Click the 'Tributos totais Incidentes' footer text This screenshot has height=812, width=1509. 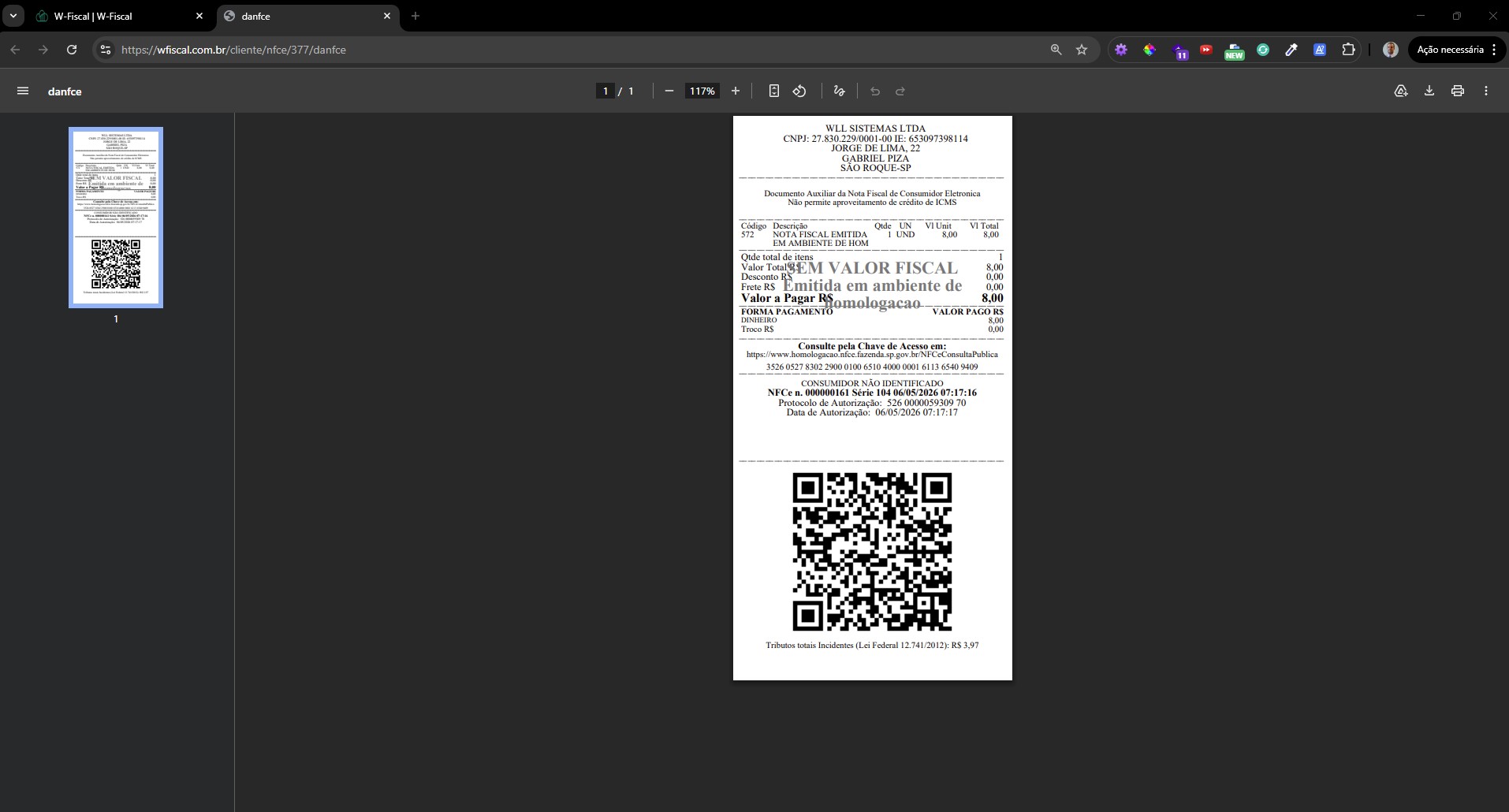point(872,645)
